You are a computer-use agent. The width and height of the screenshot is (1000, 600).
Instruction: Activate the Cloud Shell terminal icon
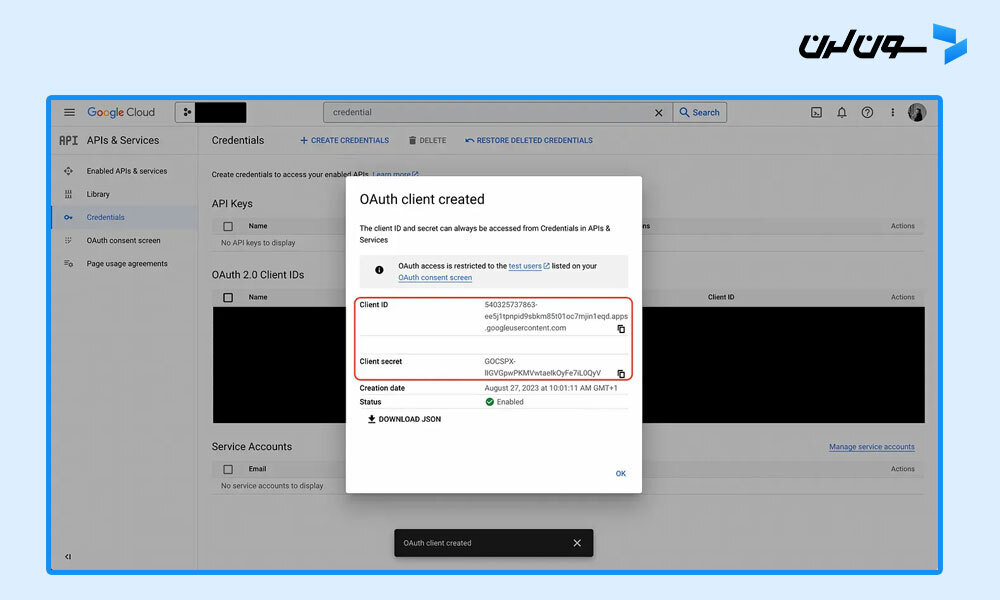click(x=816, y=112)
